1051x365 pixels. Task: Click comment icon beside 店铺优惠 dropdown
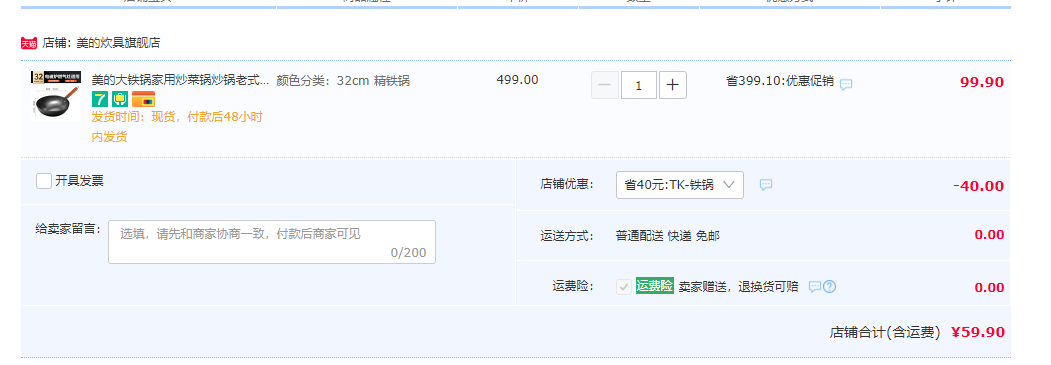click(x=766, y=184)
